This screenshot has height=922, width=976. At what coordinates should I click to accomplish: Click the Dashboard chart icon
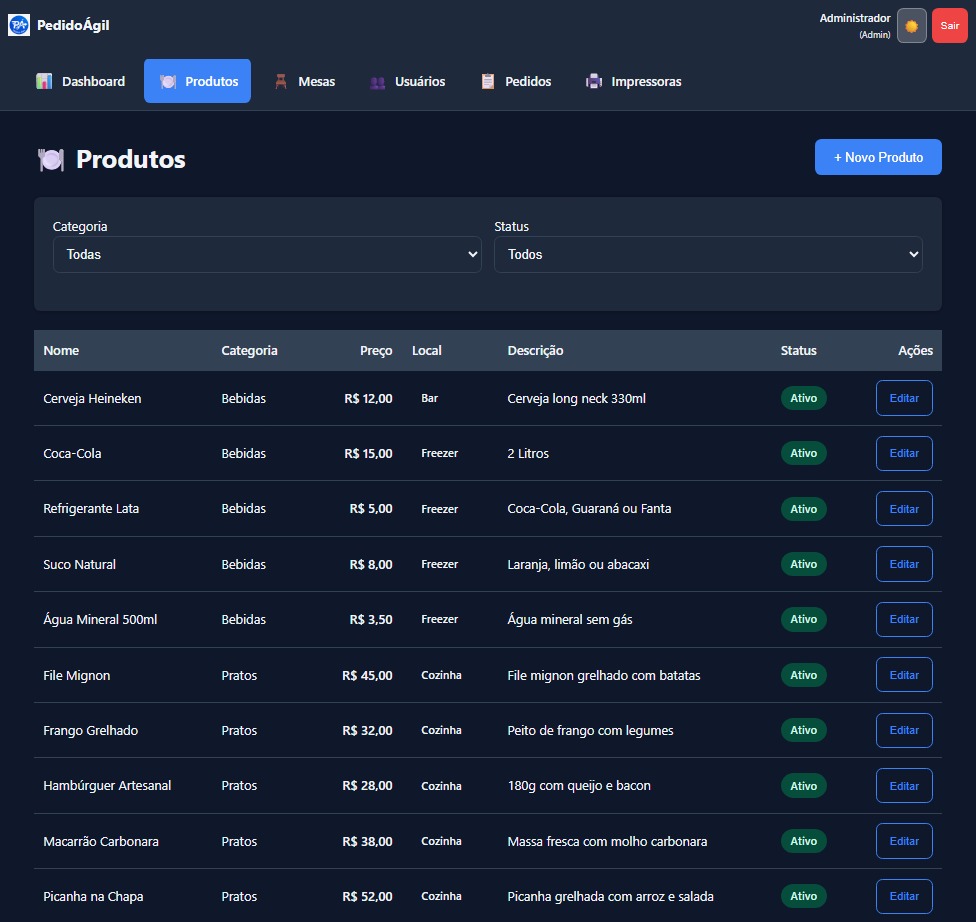tap(44, 82)
